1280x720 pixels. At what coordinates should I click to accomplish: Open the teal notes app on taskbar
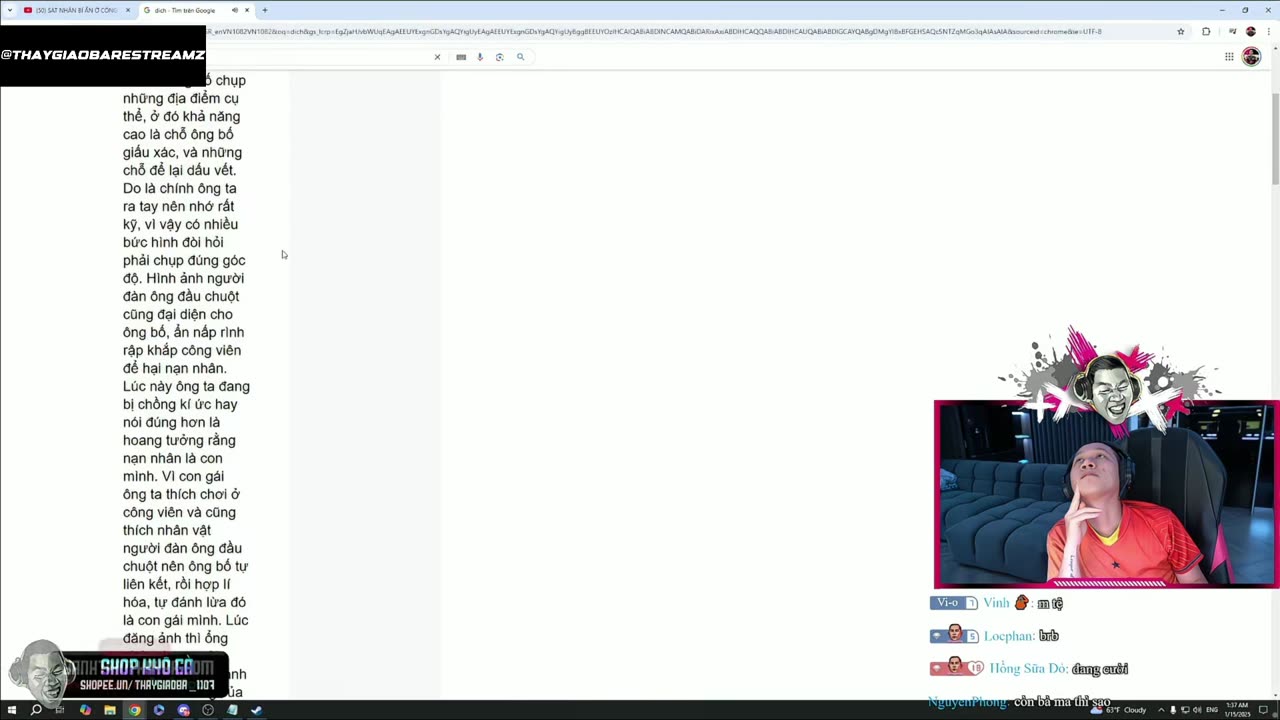pyautogui.click(x=232, y=710)
